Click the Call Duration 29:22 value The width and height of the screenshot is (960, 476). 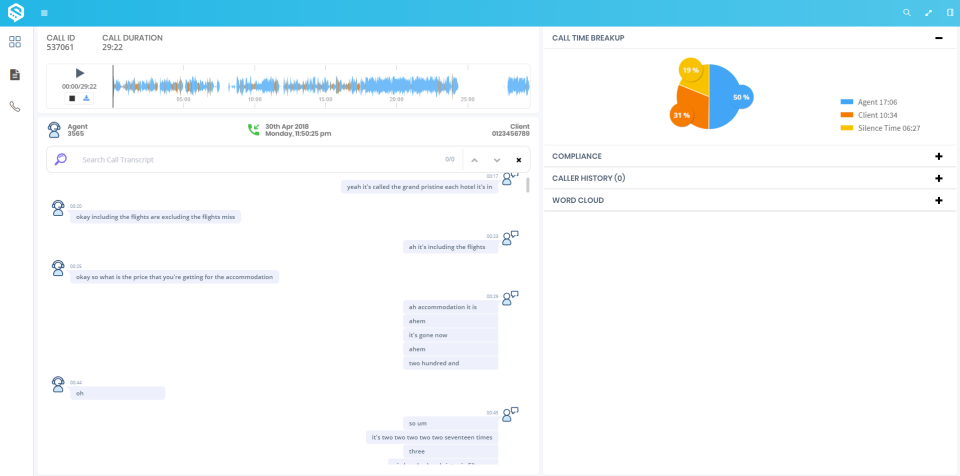113,47
